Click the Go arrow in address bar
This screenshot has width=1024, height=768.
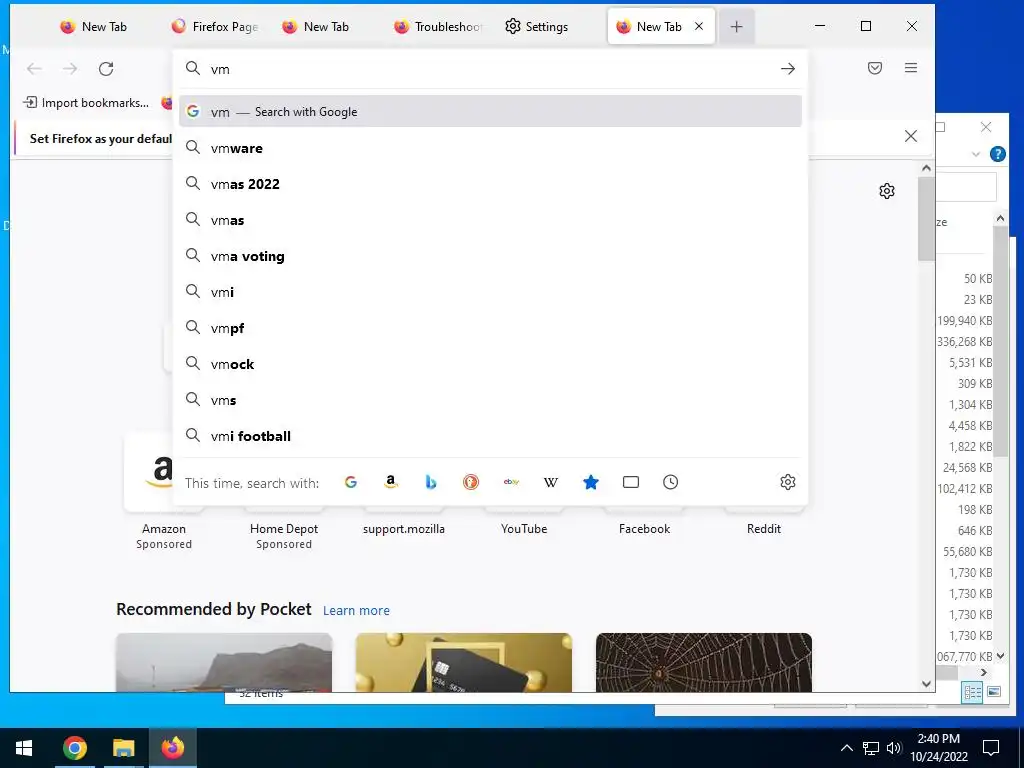(x=788, y=69)
